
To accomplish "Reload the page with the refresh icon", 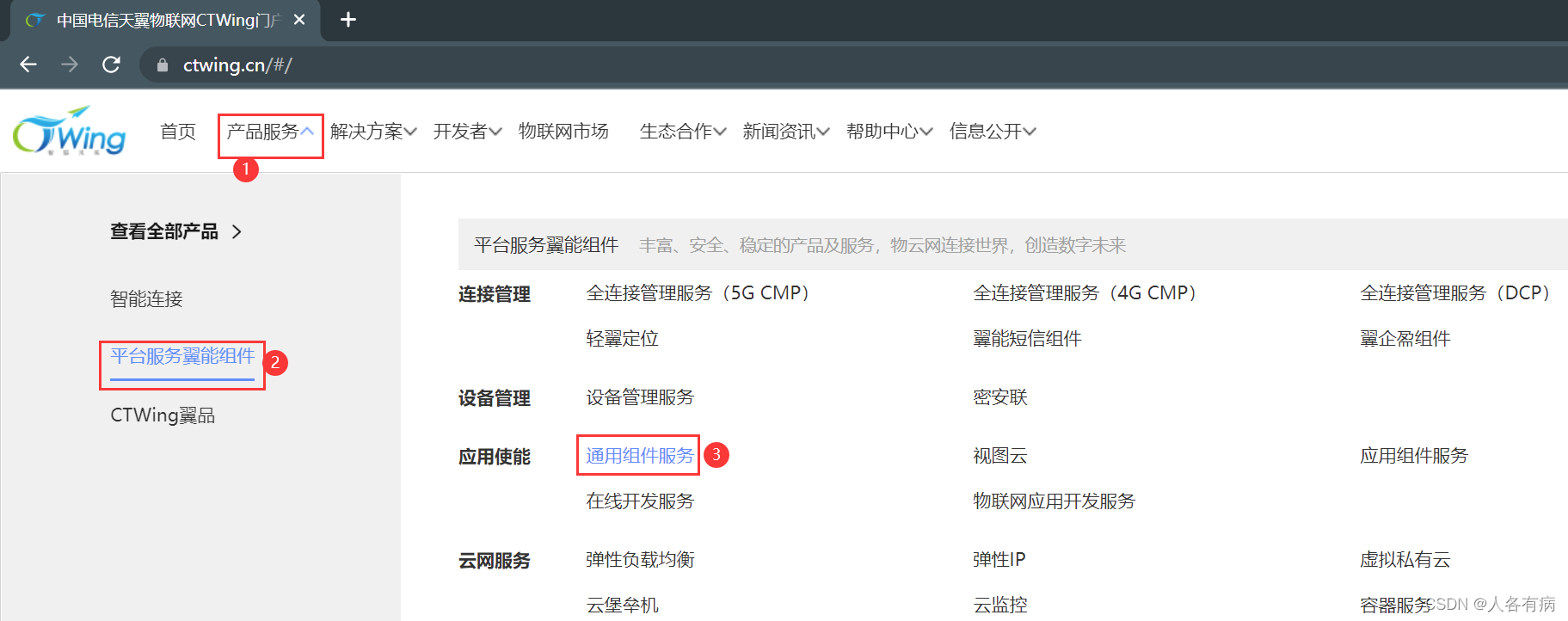I will point(111,65).
